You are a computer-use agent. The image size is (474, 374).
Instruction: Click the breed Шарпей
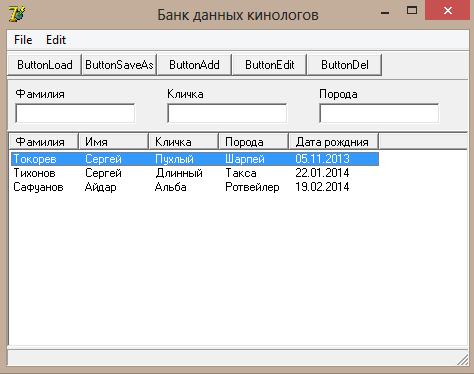point(245,159)
